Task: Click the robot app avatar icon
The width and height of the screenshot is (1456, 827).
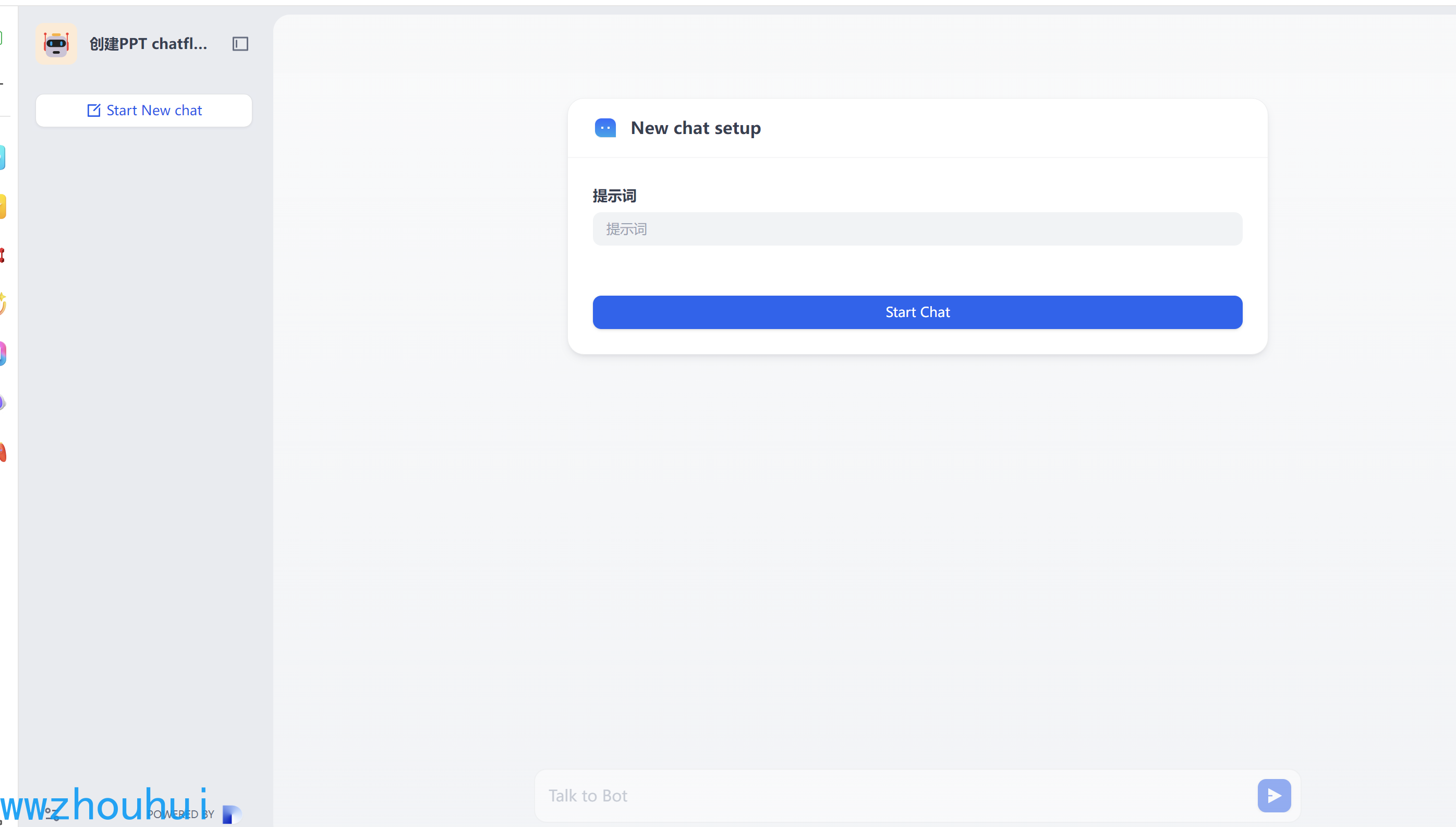Action: [56, 44]
